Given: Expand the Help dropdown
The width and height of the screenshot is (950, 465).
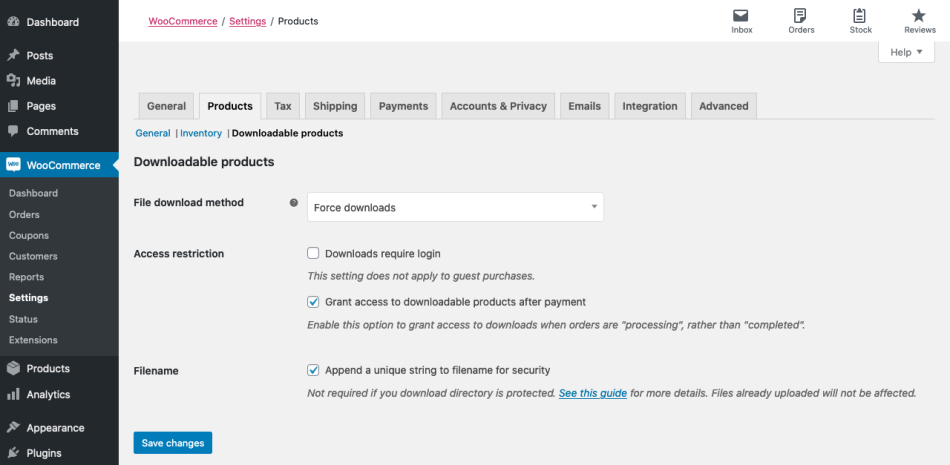Looking at the screenshot, I should pos(906,52).
